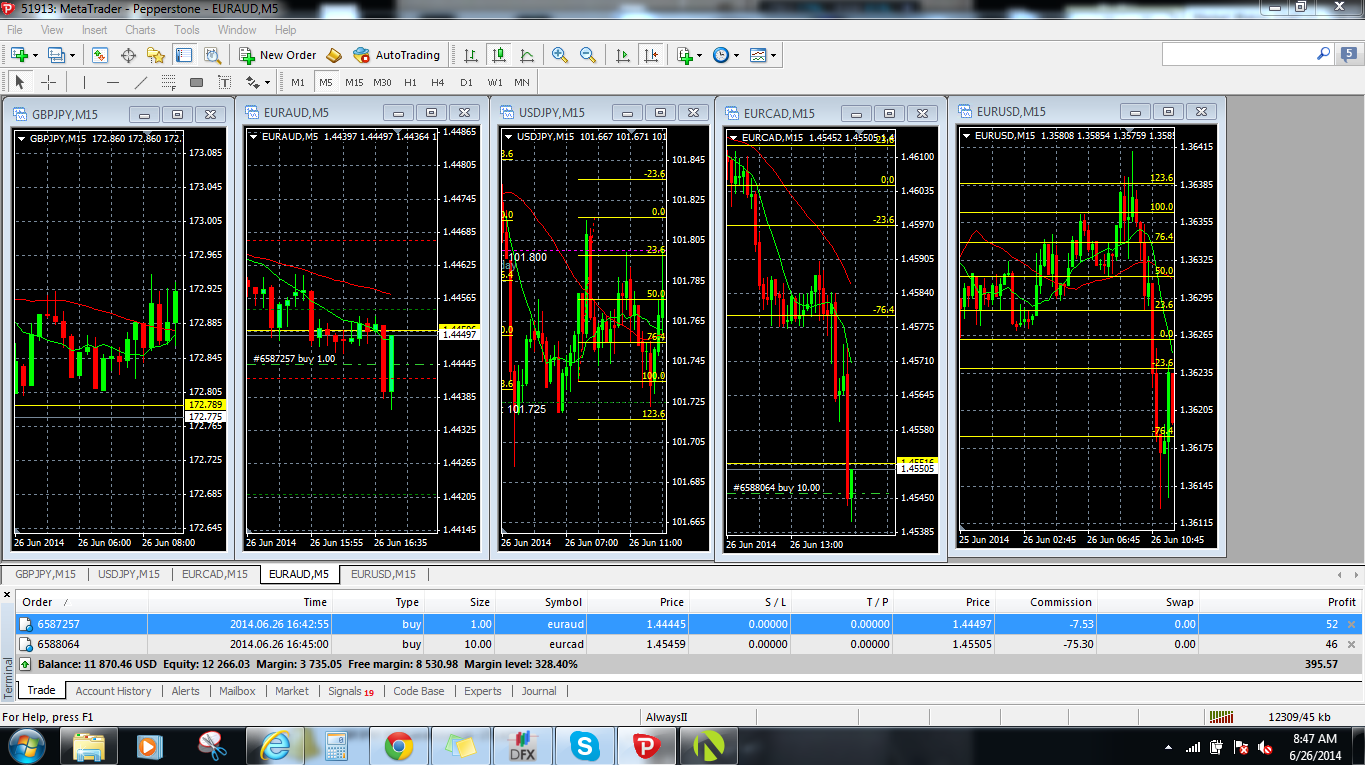Open the New Order dialog

pyautogui.click(x=278, y=55)
